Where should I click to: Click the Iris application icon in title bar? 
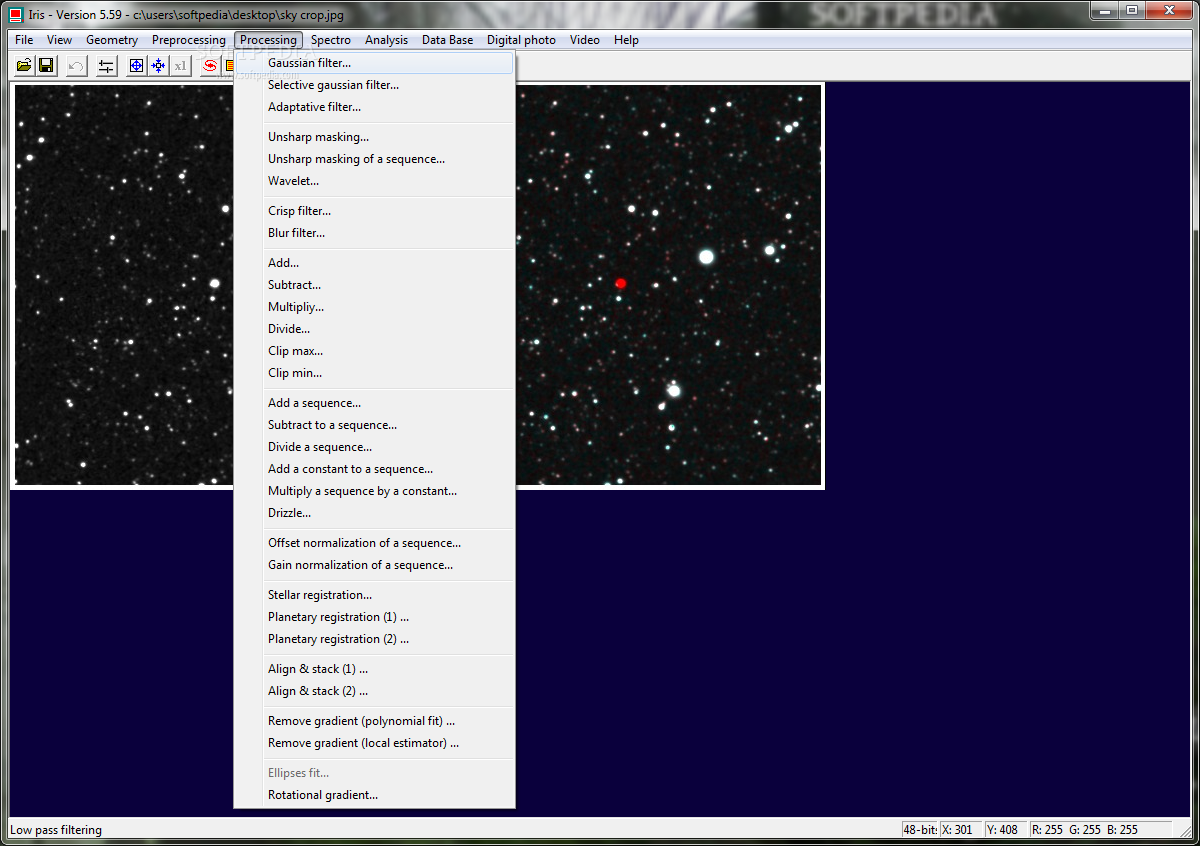16,13
